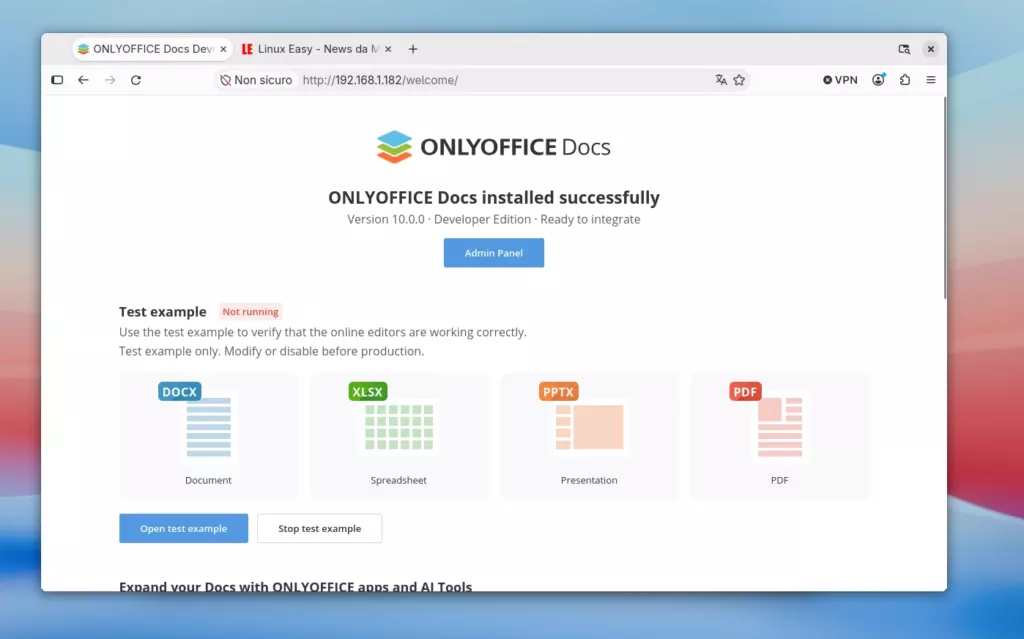Open the browser extensions icon
Viewport: 1024px width, 639px height.
(x=904, y=80)
